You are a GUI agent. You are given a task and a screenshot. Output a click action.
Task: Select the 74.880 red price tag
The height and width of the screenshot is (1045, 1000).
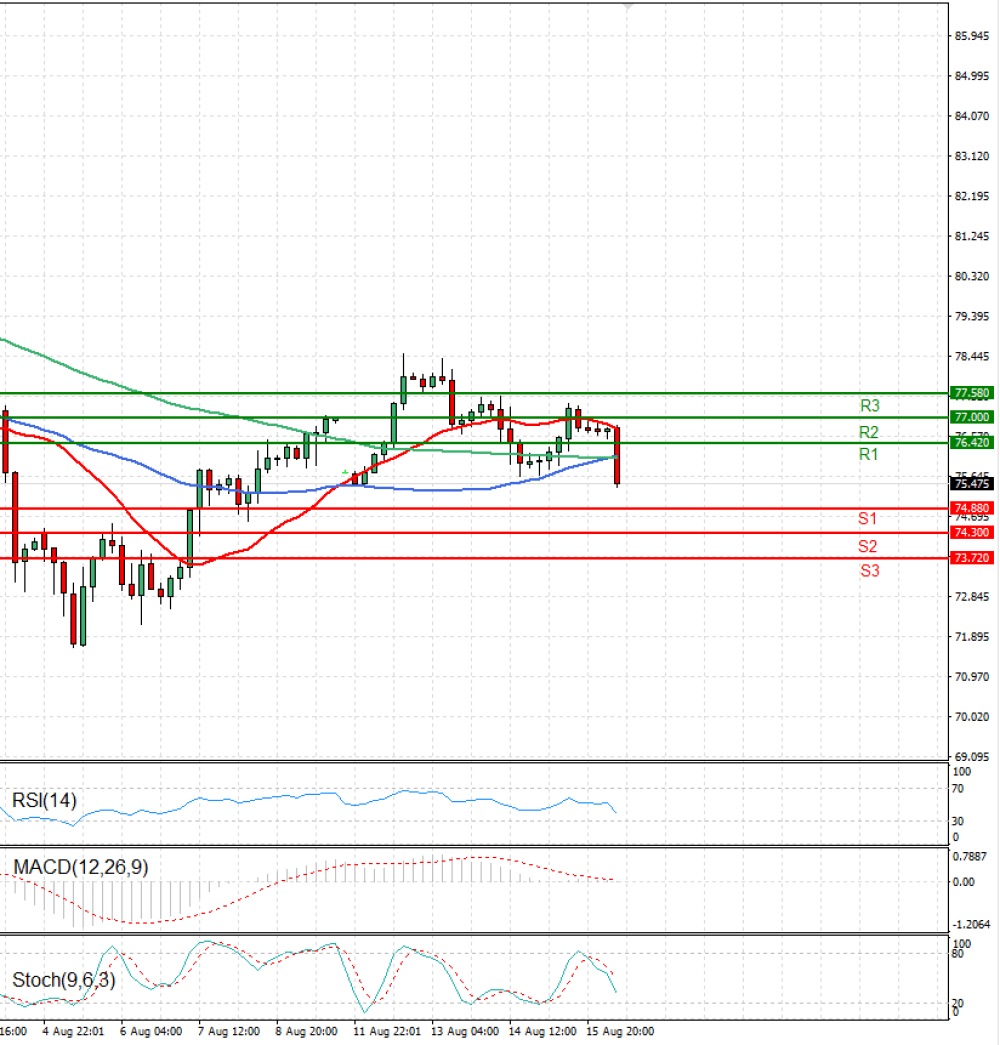tap(971, 508)
